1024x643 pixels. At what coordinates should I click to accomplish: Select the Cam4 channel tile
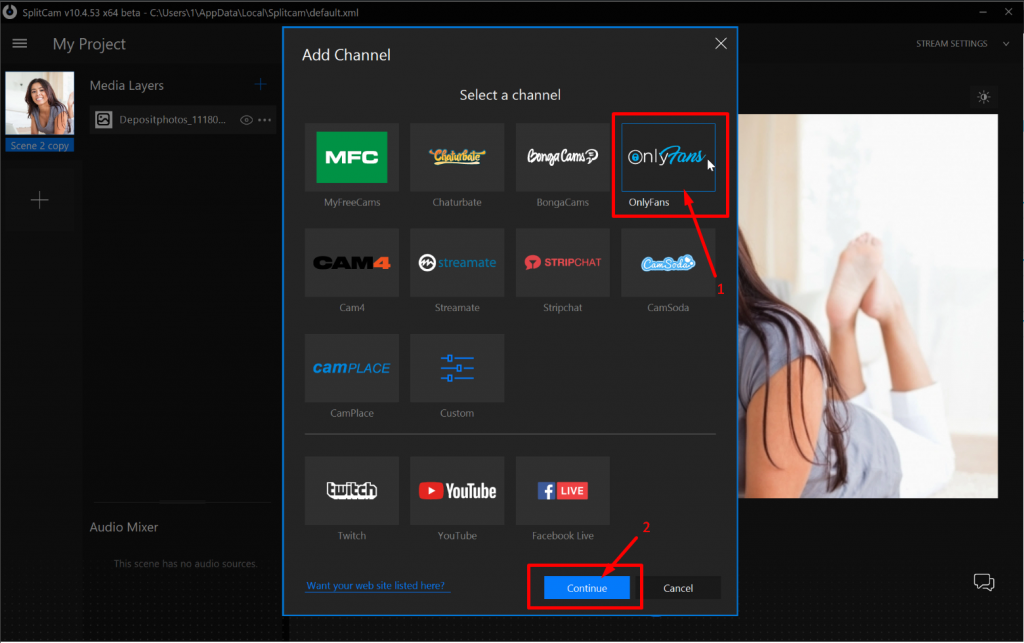point(351,262)
